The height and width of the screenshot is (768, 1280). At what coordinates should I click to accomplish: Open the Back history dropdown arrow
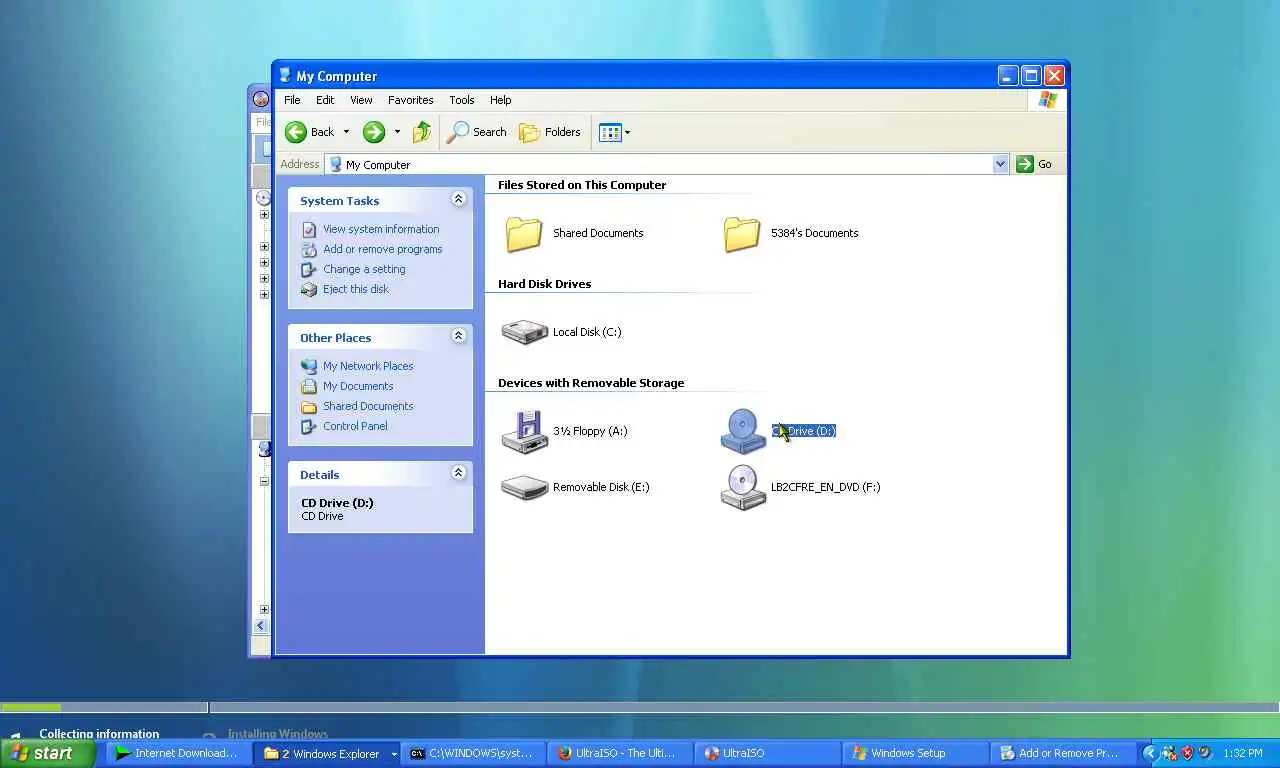(x=346, y=132)
